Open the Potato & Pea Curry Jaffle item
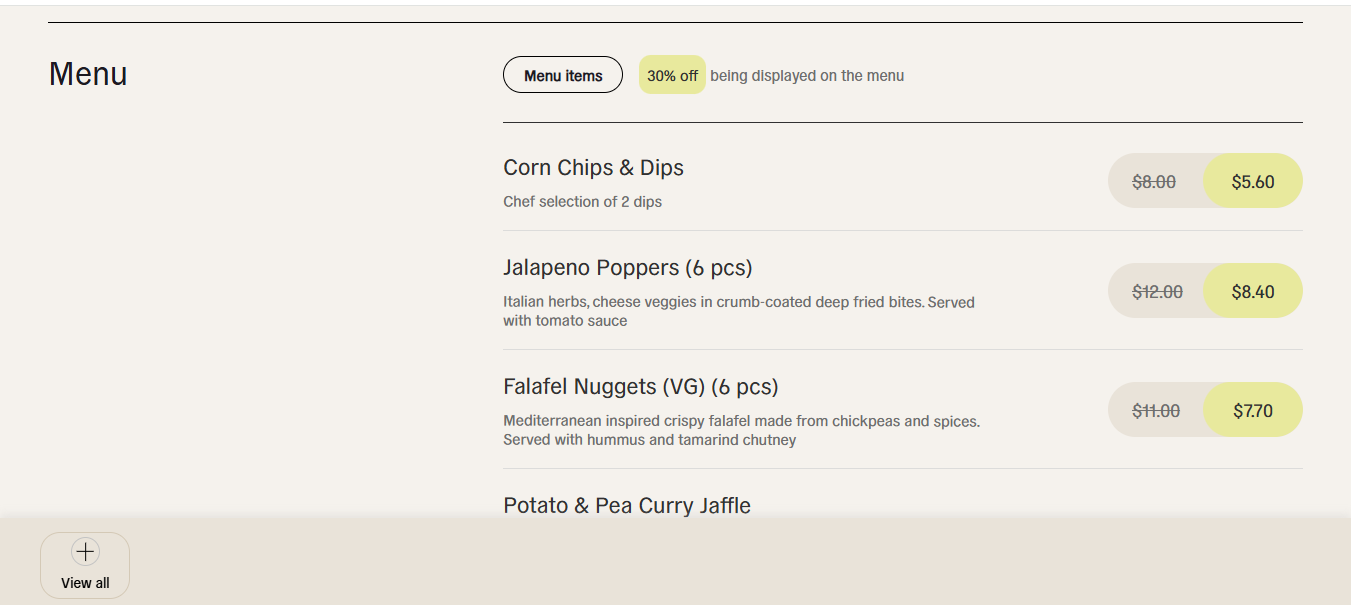The height and width of the screenshot is (605, 1351). click(627, 506)
